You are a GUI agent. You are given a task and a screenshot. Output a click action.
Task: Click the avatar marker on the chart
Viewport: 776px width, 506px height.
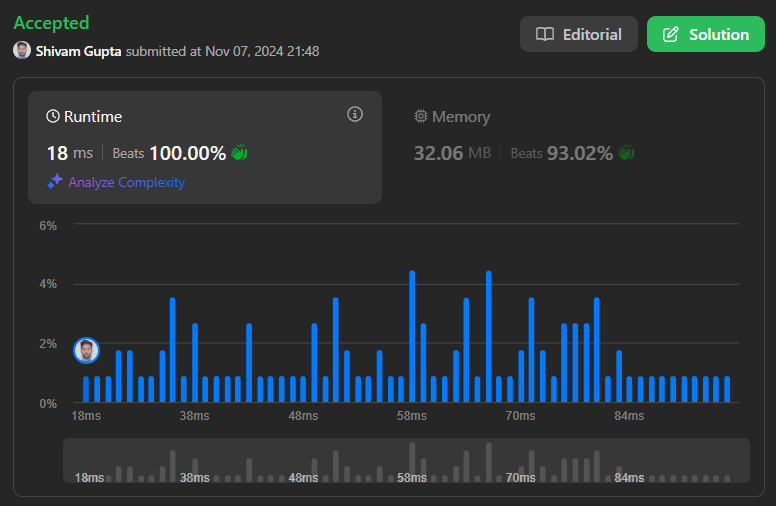[87, 351]
